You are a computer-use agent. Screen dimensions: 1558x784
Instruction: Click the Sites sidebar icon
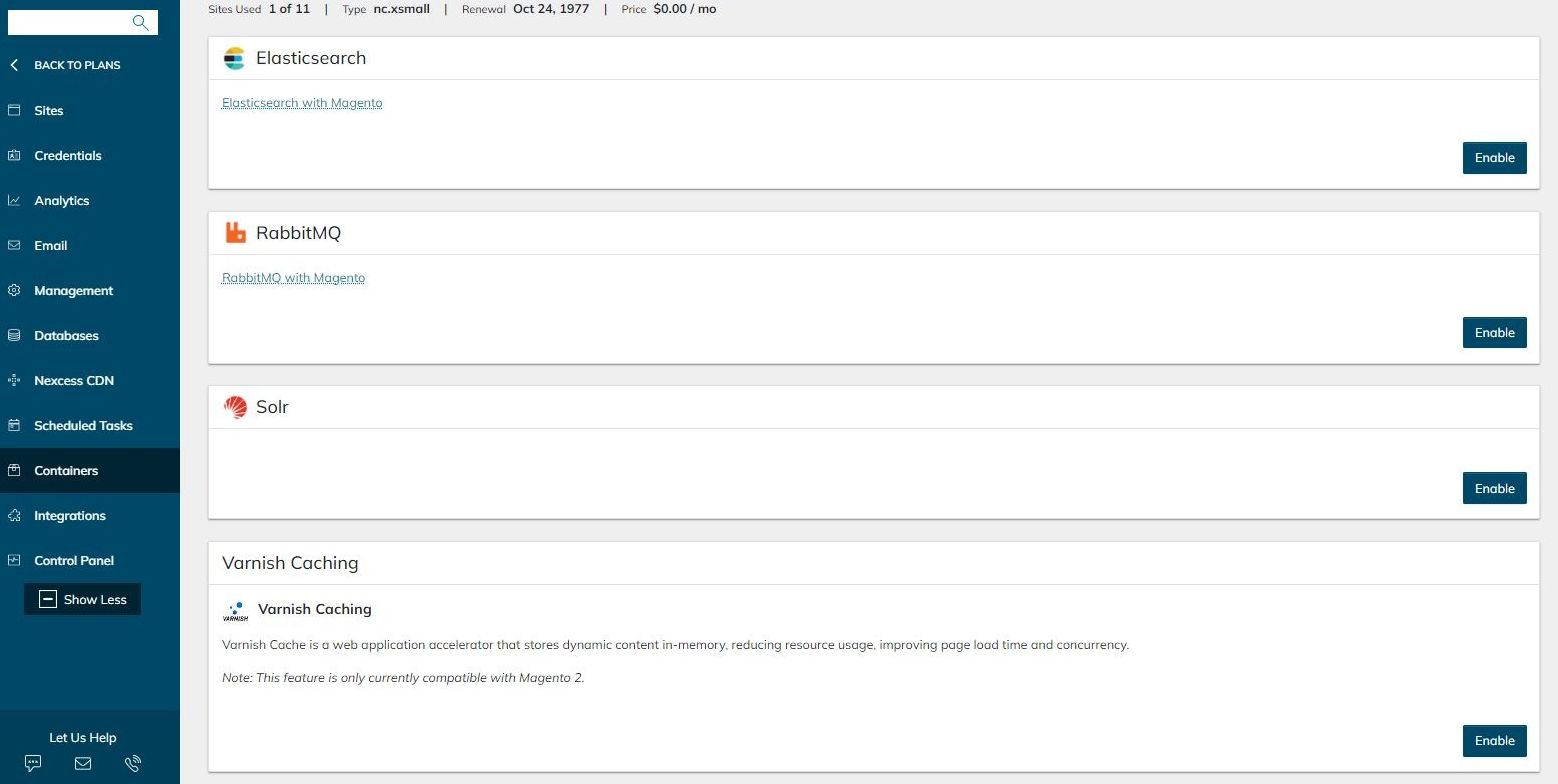click(14, 110)
